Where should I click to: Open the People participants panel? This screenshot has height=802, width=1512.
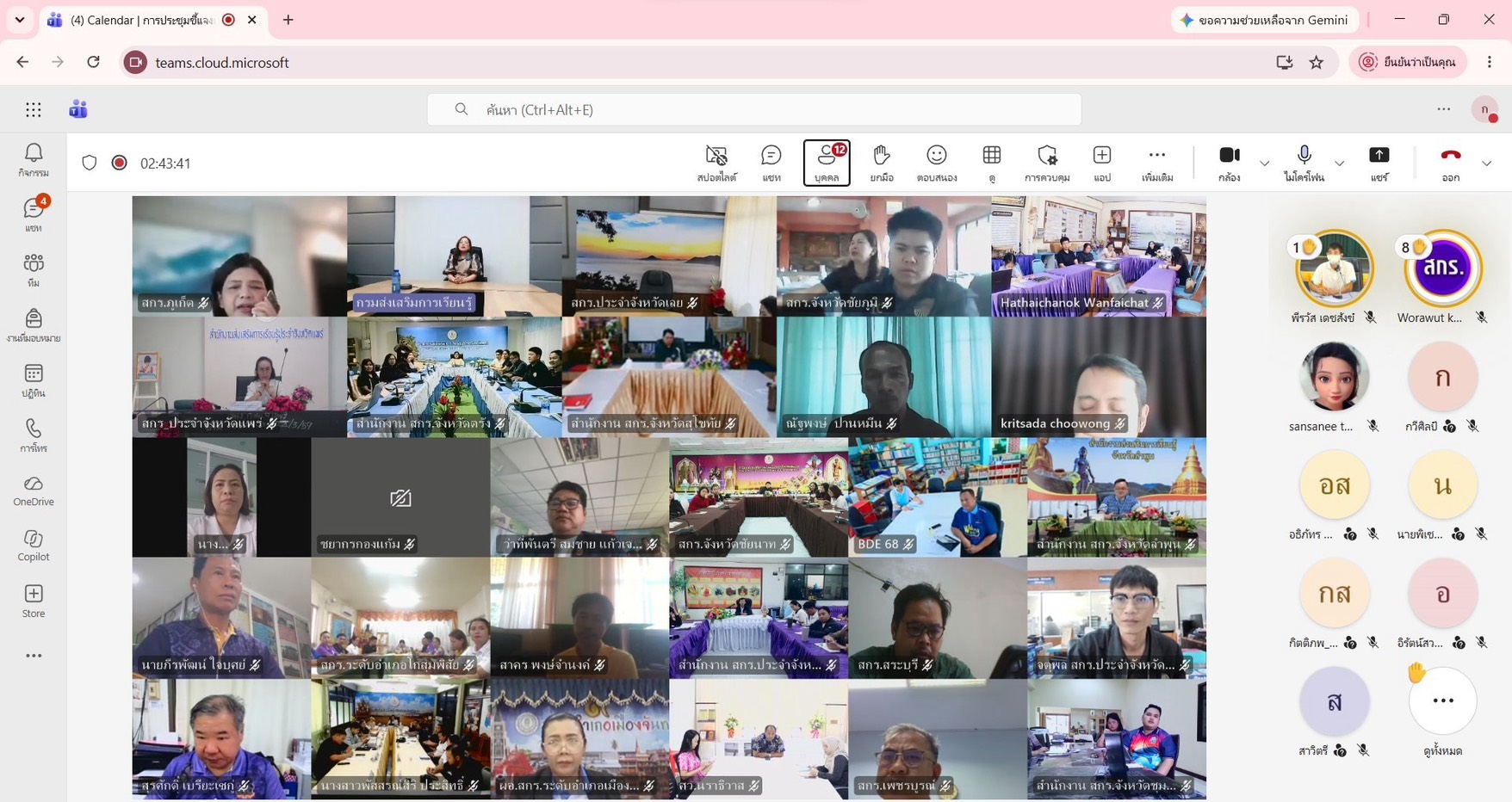(x=827, y=163)
